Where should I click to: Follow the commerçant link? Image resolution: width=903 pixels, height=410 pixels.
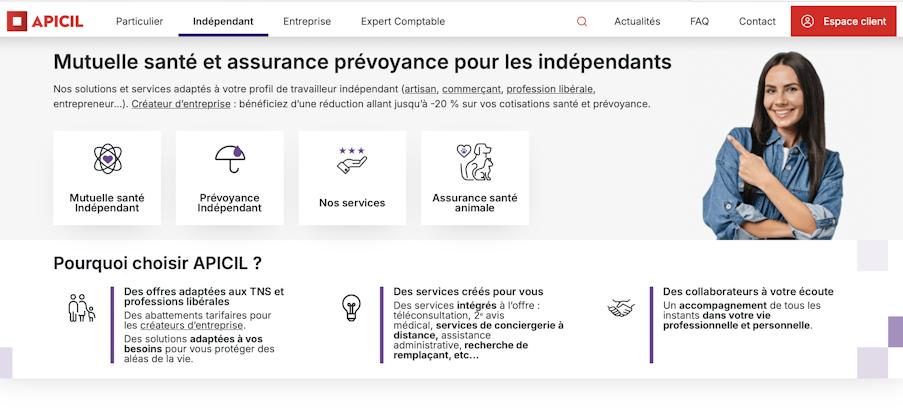point(472,89)
